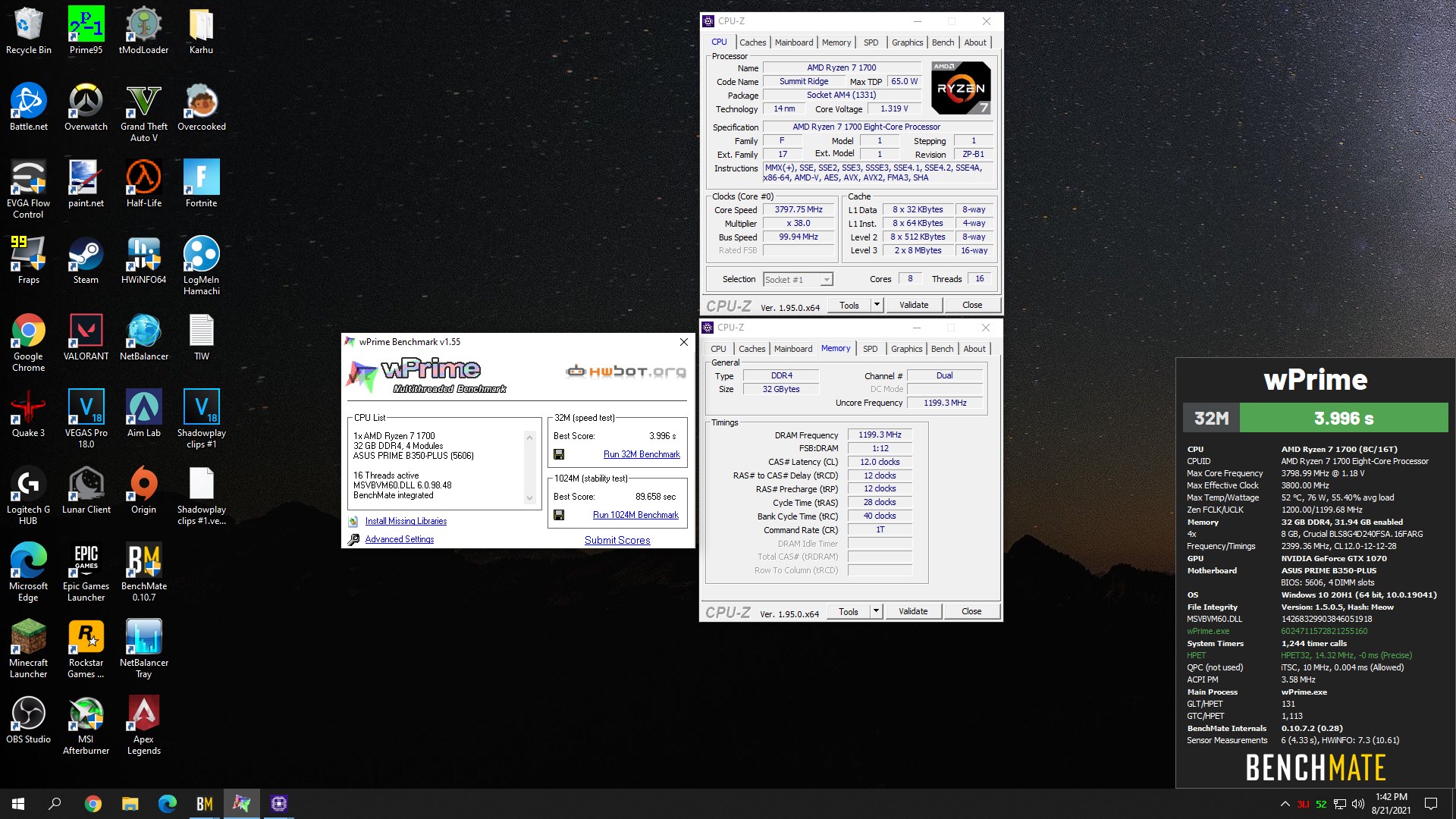Select the Steam desktop shortcut

(x=86, y=260)
